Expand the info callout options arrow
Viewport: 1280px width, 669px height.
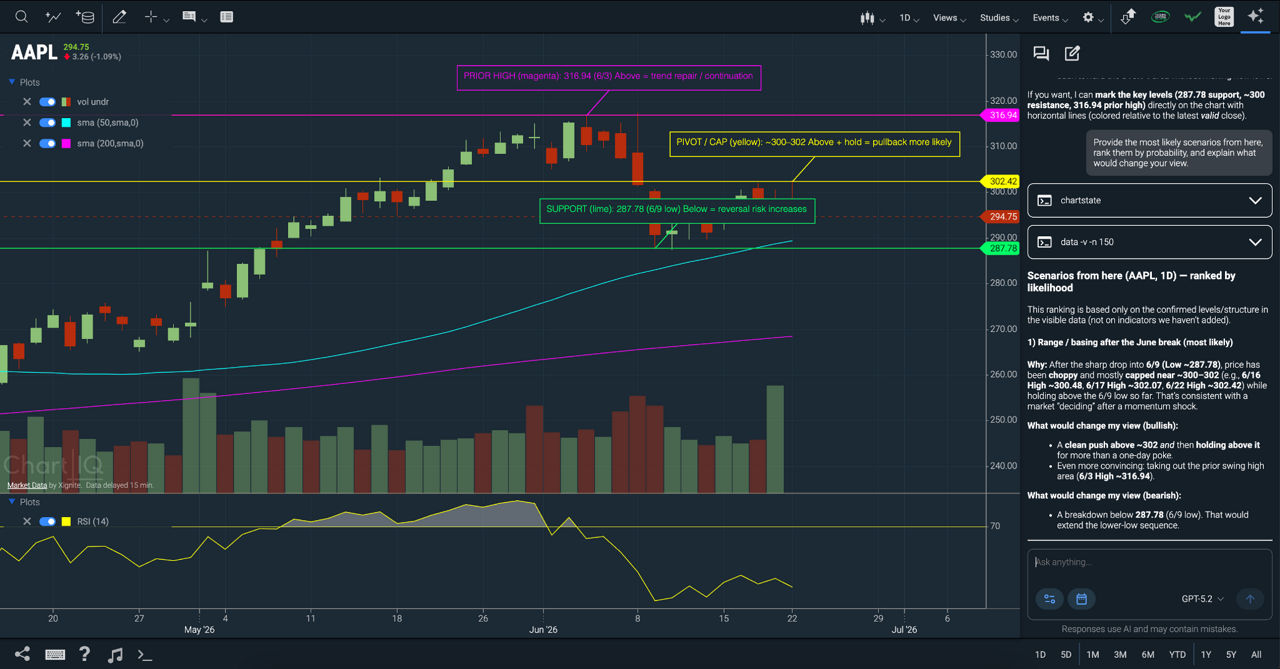tap(204, 19)
